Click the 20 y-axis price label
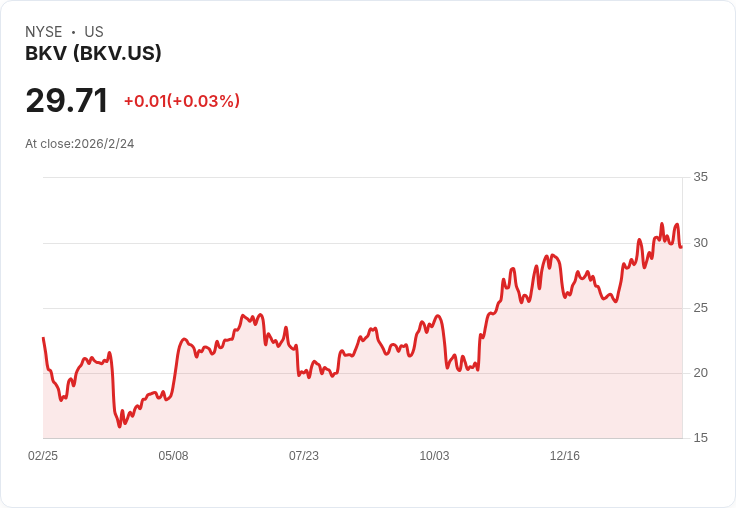736x508 pixels. (700, 373)
